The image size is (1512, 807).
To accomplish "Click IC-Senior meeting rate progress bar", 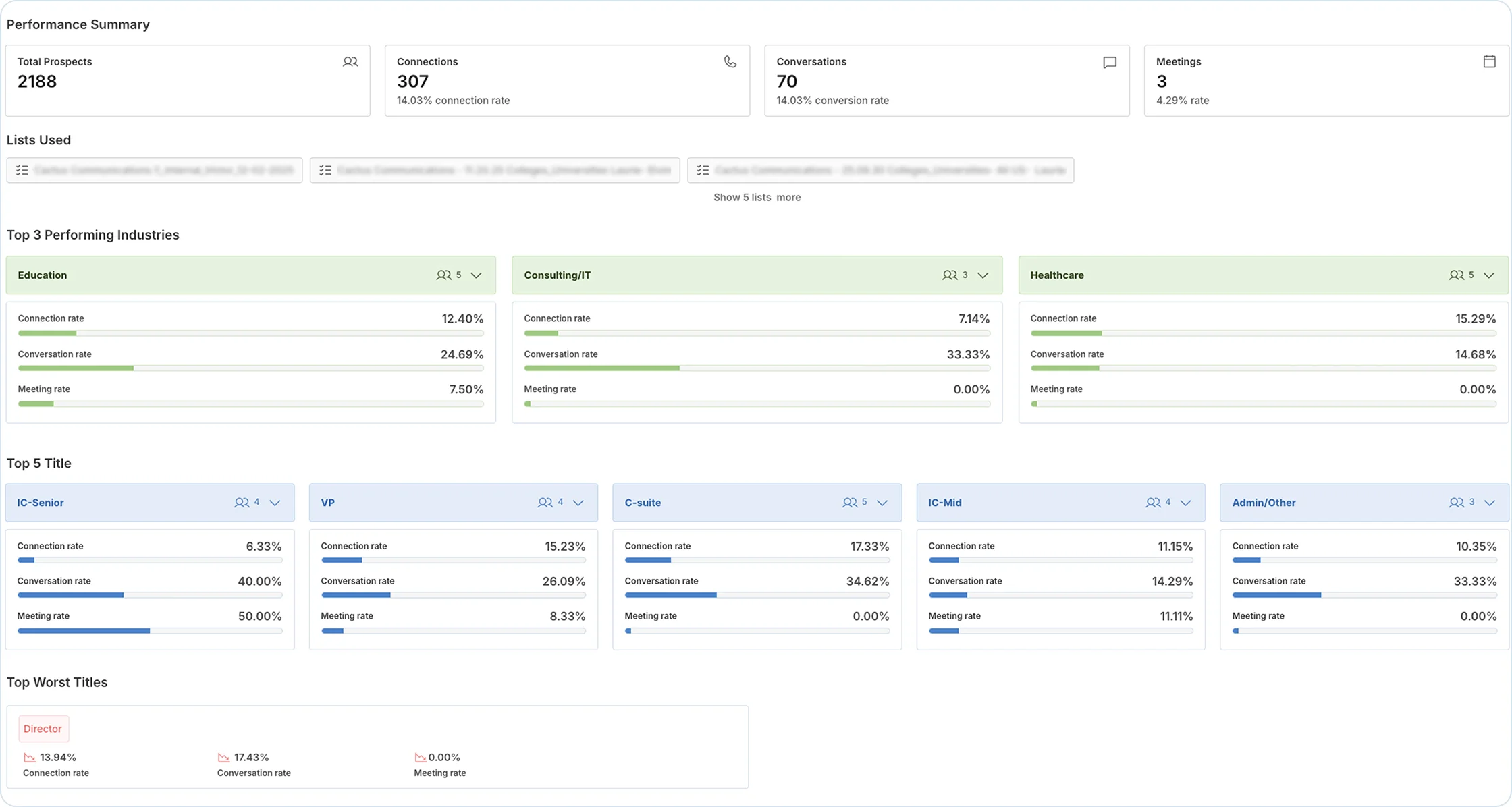I will [x=149, y=631].
